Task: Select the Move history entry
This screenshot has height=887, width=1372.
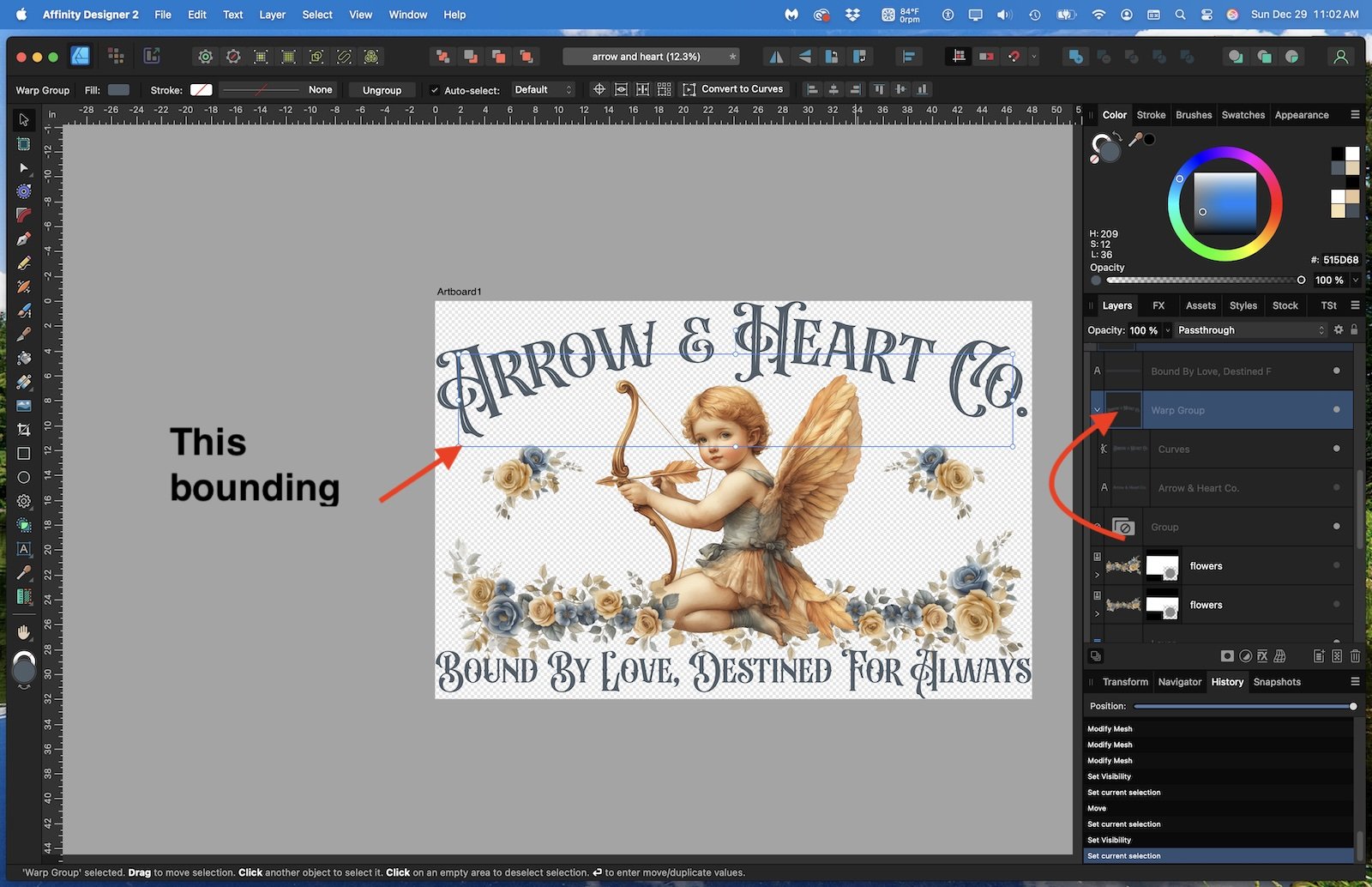Action: (1219, 808)
